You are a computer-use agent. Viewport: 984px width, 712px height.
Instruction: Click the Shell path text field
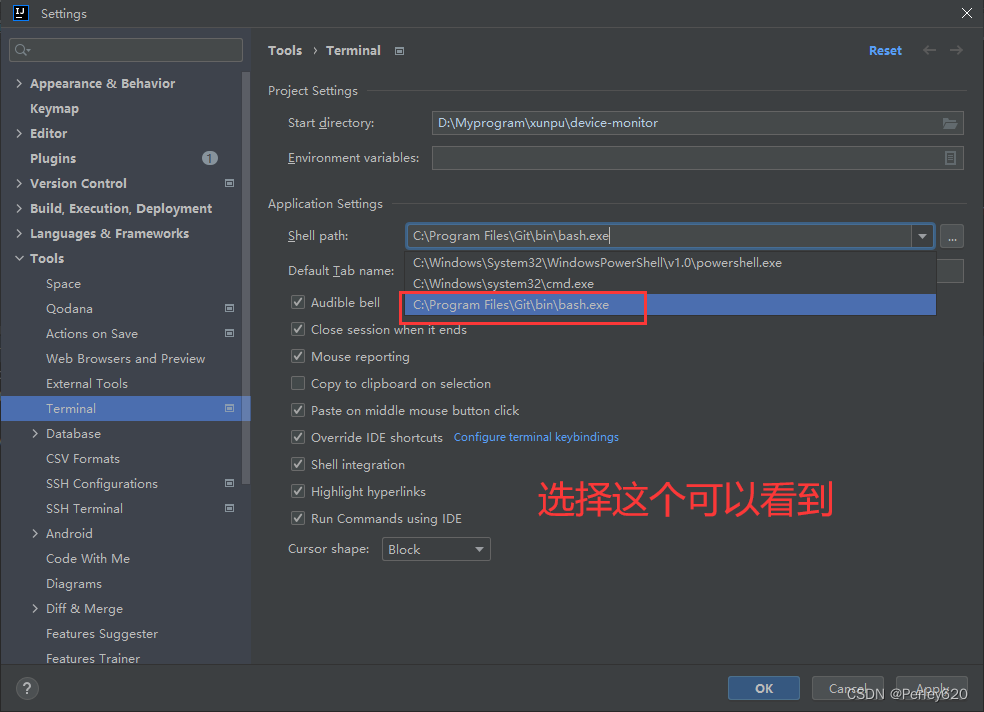click(659, 236)
